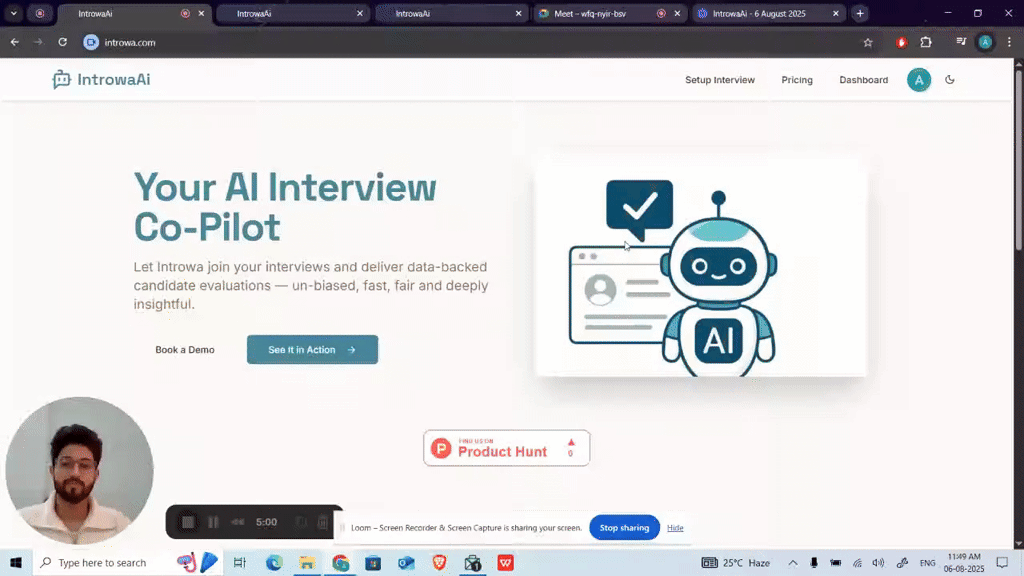Open Outlook from the taskbar
This screenshot has width=1024, height=576.
click(406, 562)
